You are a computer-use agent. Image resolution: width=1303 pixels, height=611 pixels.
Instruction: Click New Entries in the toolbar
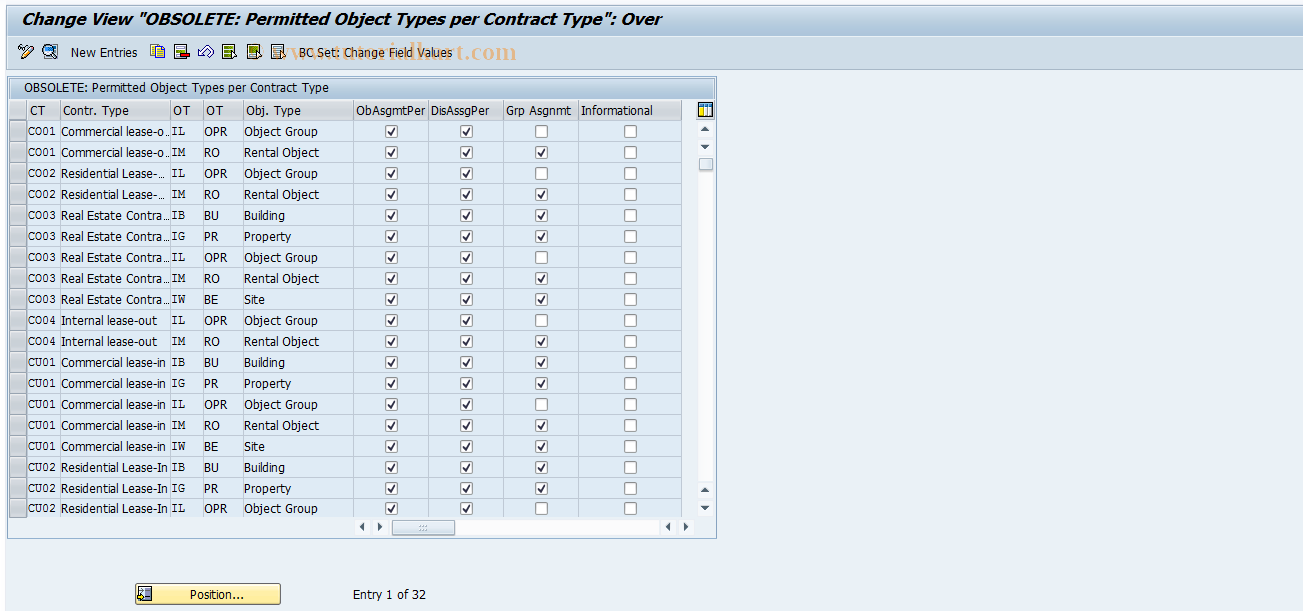[104, 53]
